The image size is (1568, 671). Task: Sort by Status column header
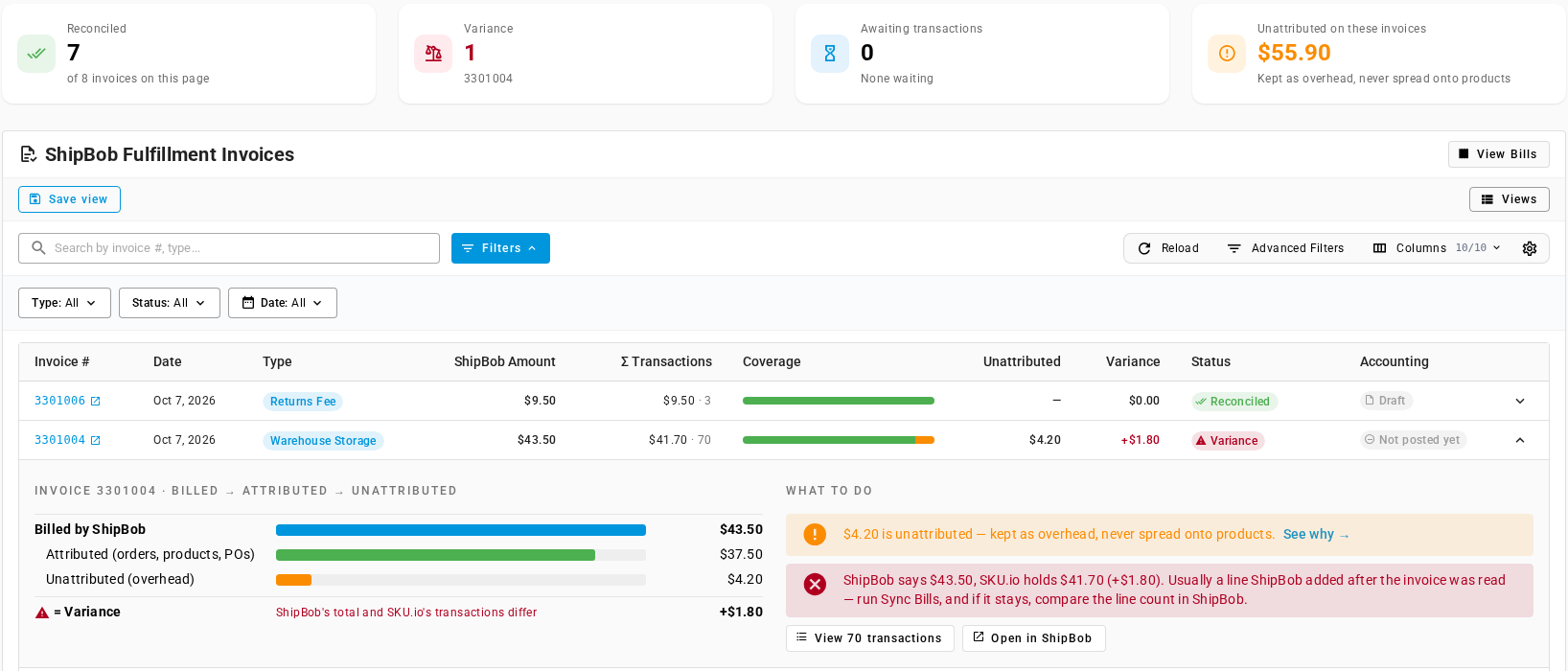pyautogui.click(x=1211, y=362)
